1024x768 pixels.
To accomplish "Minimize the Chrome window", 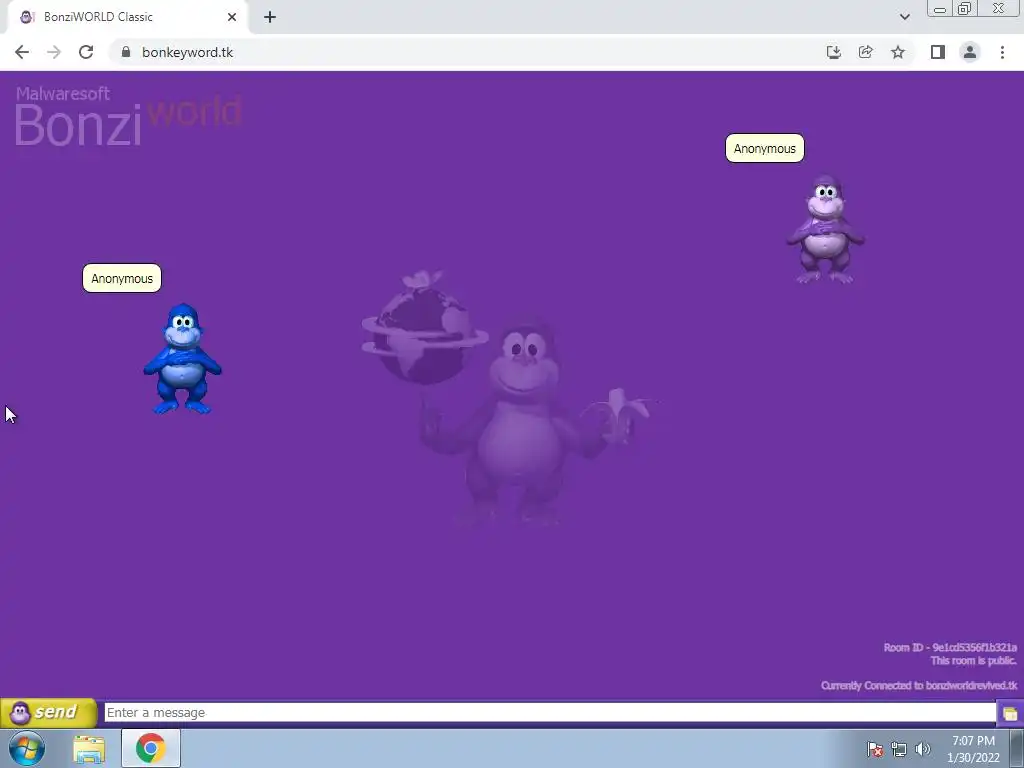I will click(940, 9).
